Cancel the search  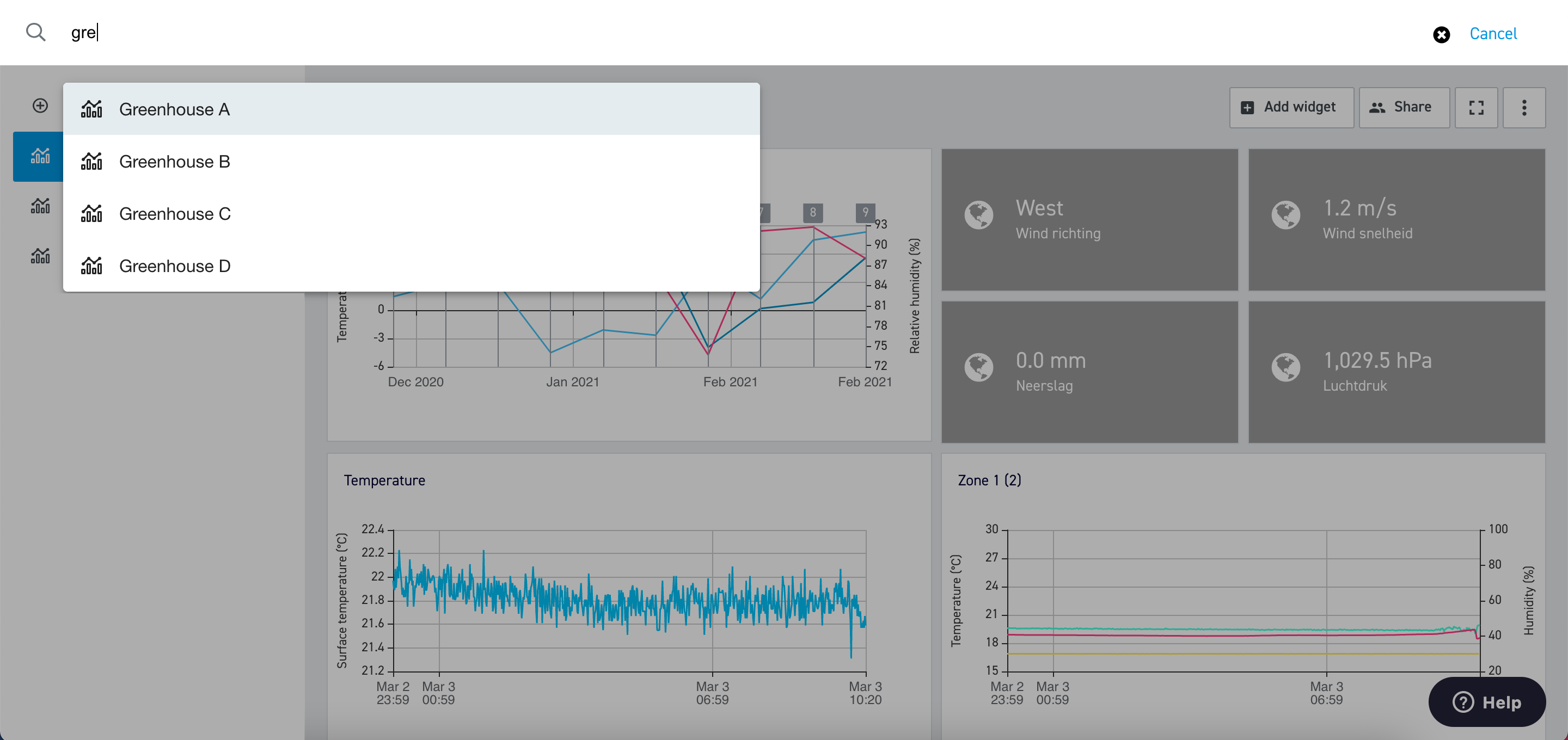(1492, 34)
